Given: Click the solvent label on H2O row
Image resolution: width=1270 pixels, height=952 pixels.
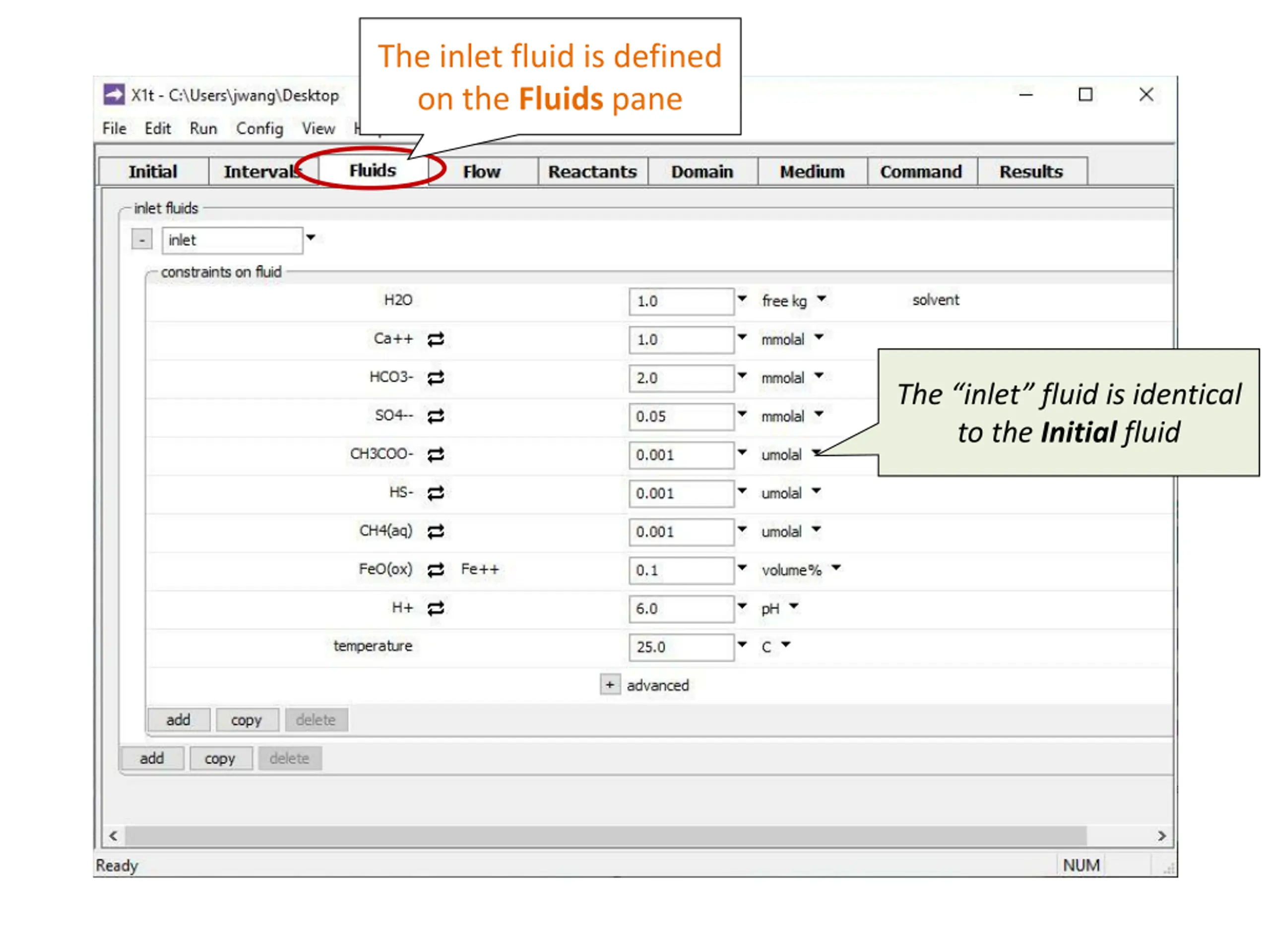Looking at the screenshot, I should tap(936, 299).
